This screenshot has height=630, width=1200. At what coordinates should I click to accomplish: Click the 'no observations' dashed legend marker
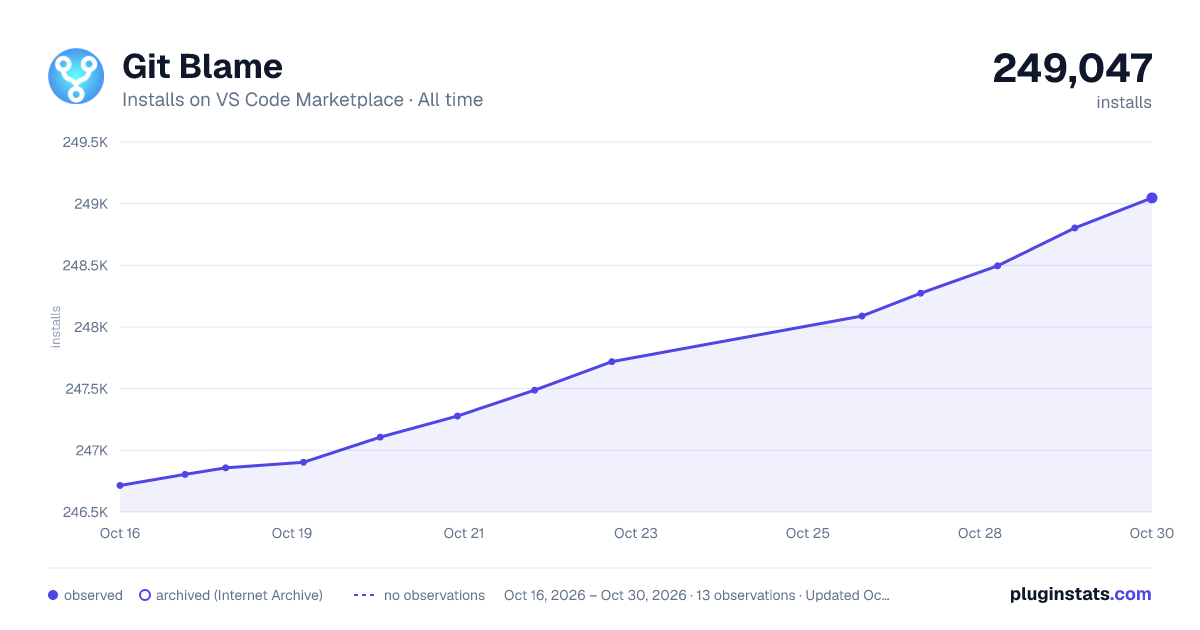[364, 595]
